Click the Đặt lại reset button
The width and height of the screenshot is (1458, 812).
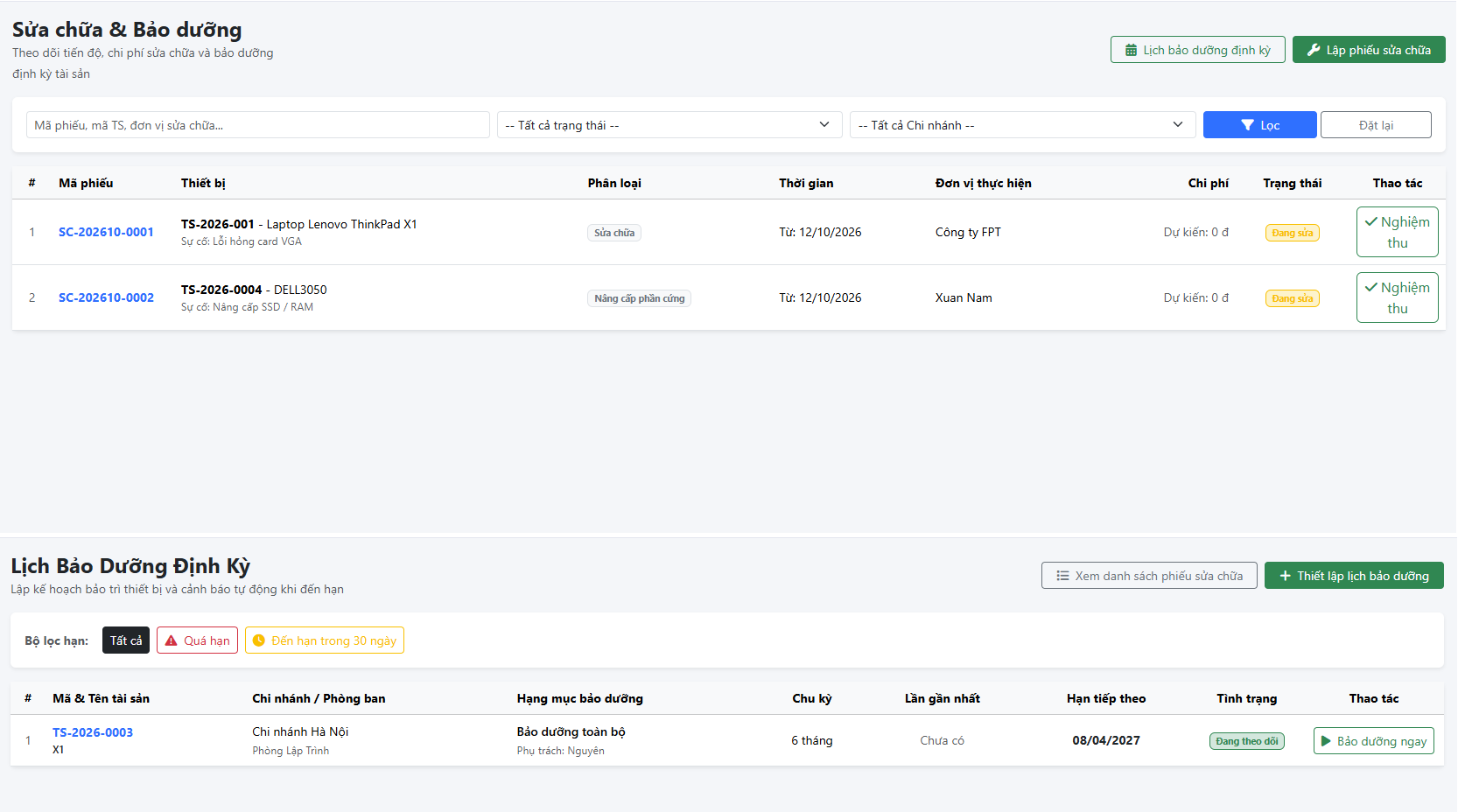point(1376,125)
